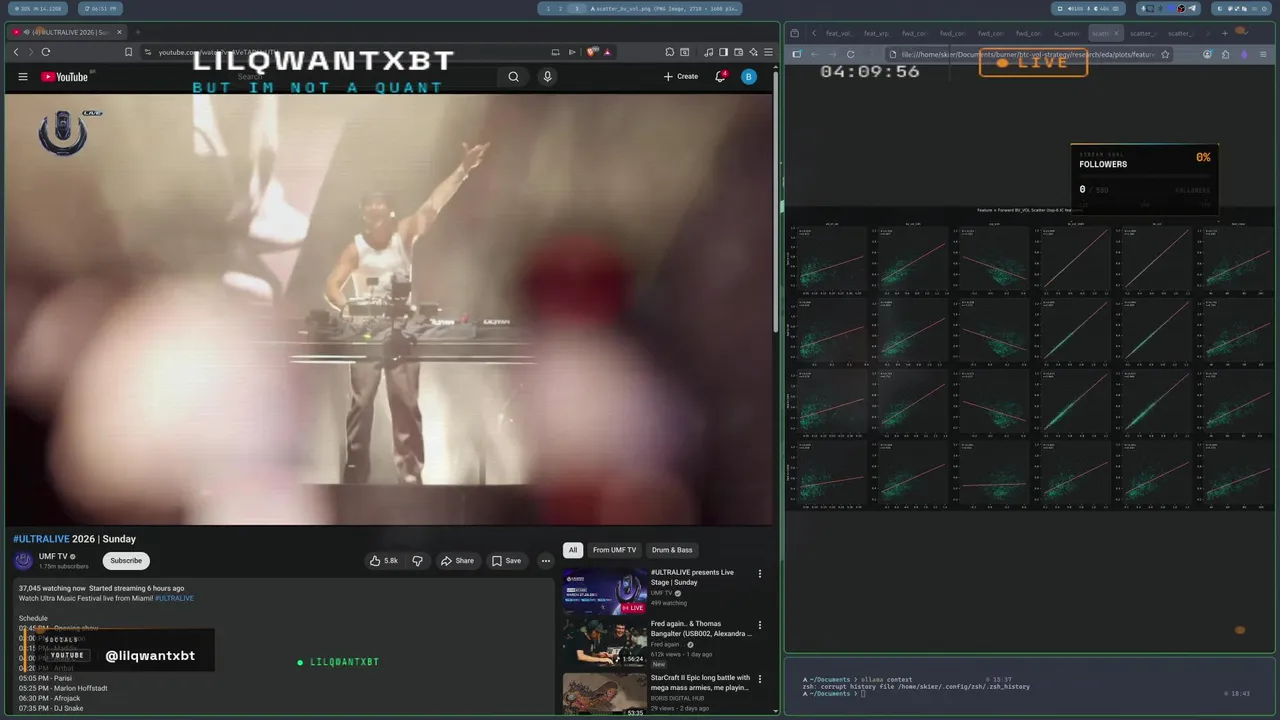Open more actions ellipsis under the video
This screenshot has height=720, width=1280.
[545, 561]
